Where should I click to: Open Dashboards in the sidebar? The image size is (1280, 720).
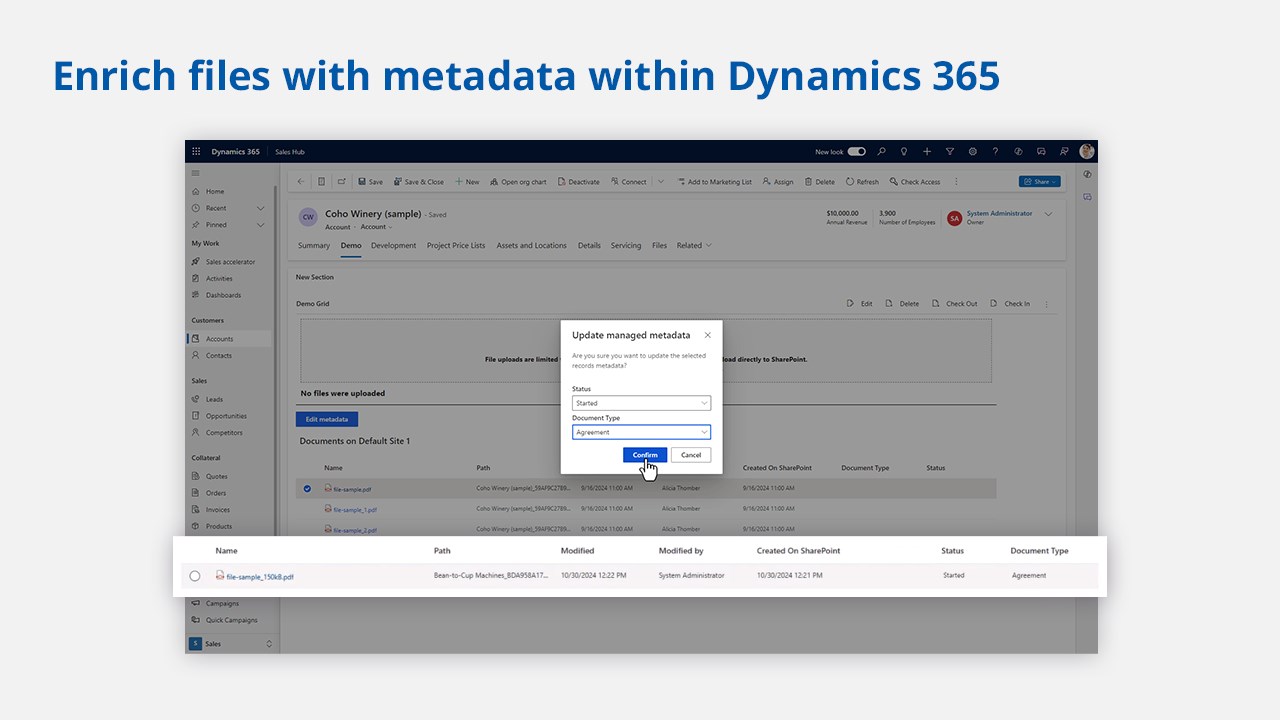223,295
